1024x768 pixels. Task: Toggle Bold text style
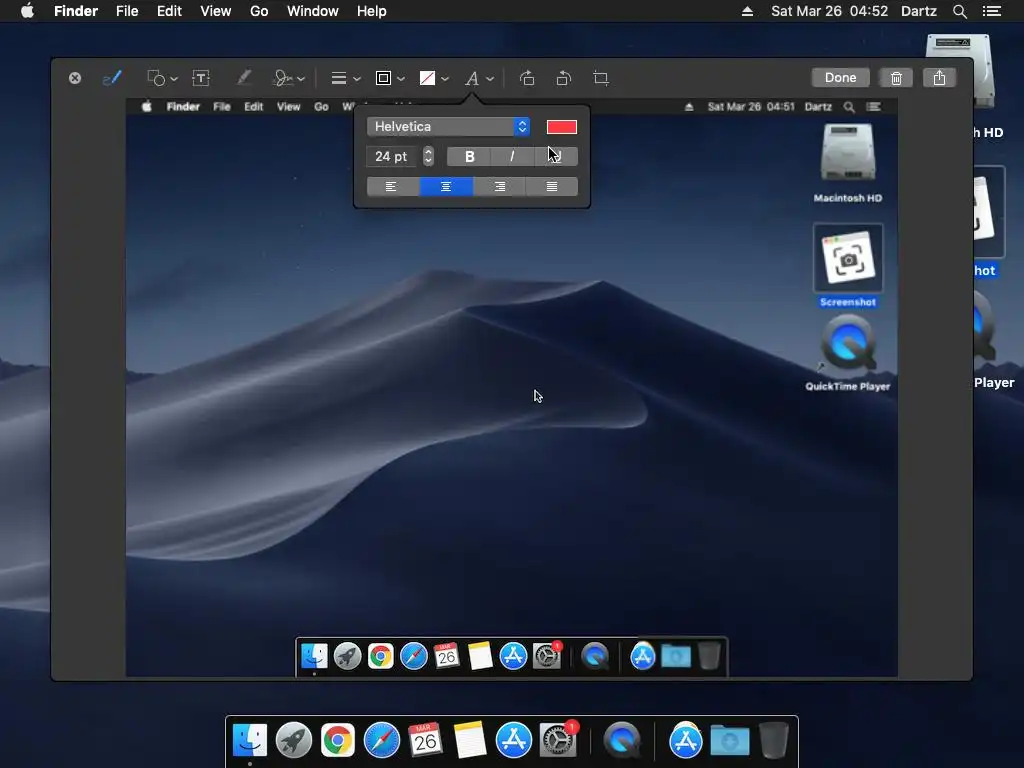coord(469,156)
